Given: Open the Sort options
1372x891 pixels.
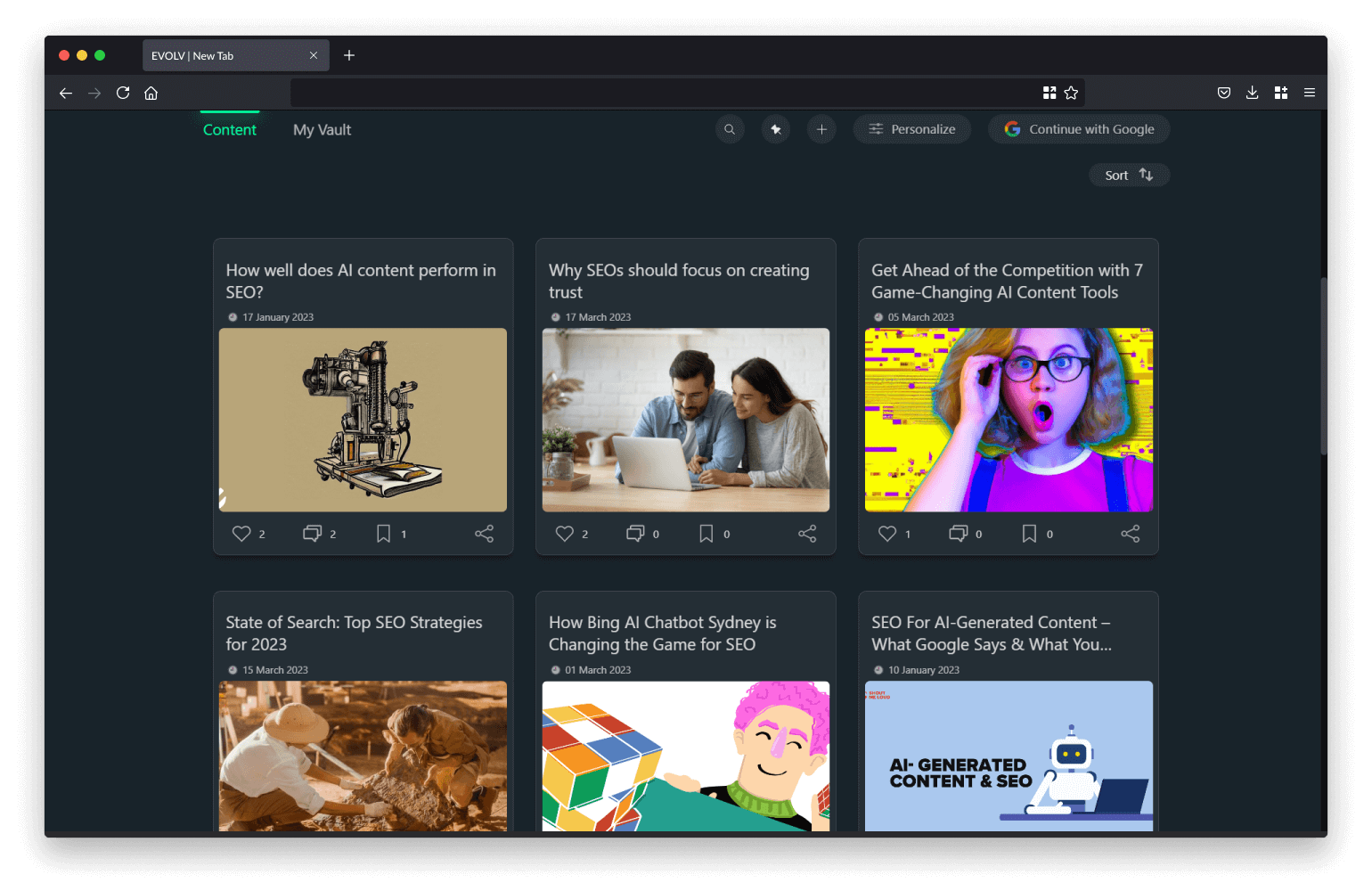Looking at the screenshot, I should click(x=1130, y=176).
